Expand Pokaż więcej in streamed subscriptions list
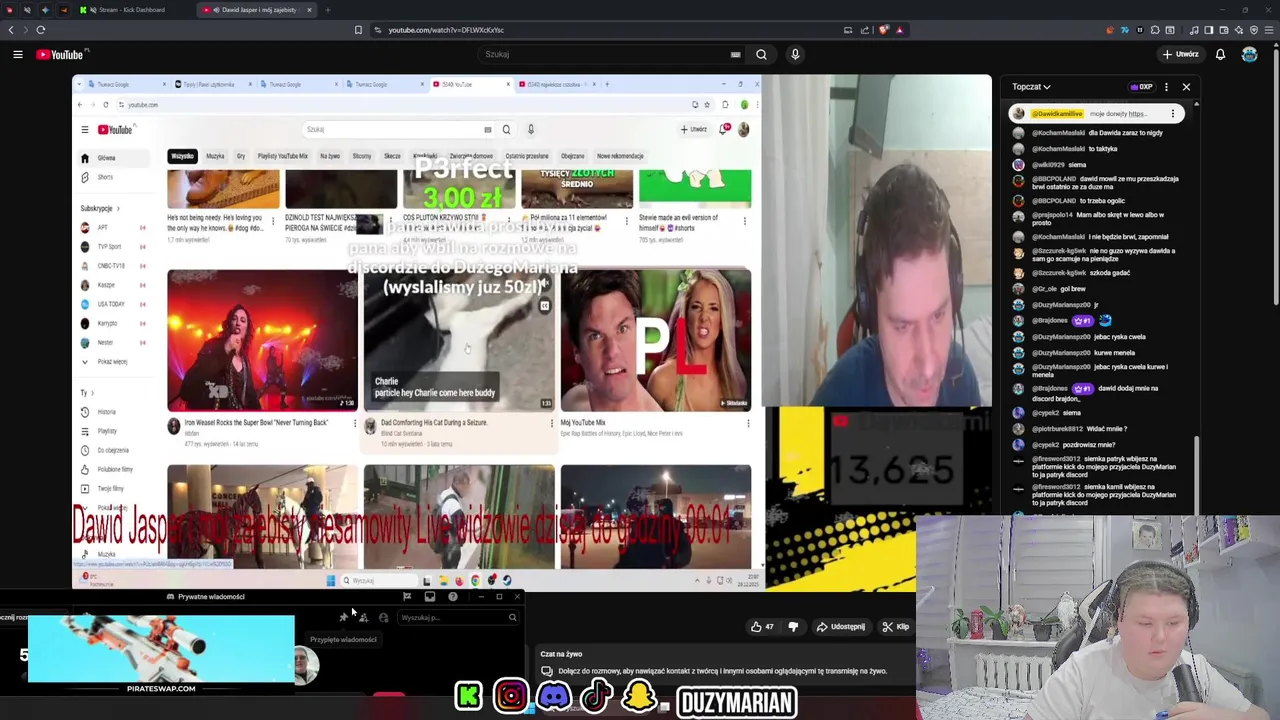This screenshot has width=1280, height=720. point(112,361)
